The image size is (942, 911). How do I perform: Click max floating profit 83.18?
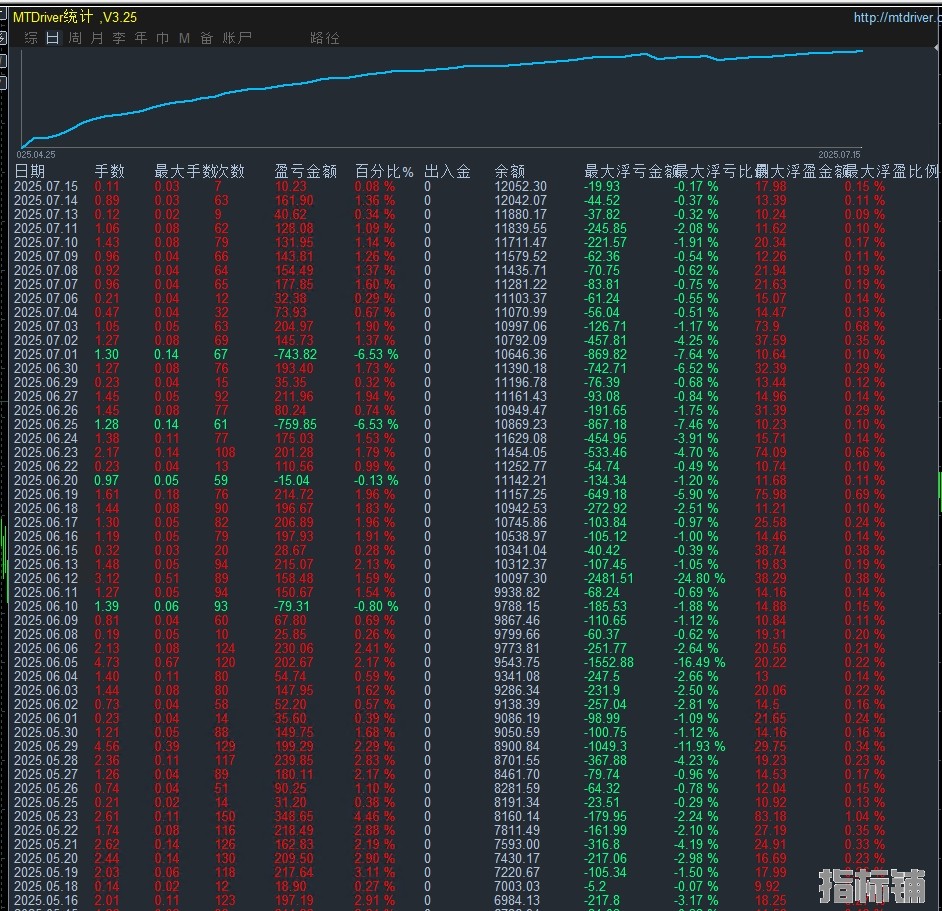pyautogui.click(x=770, y=817)
